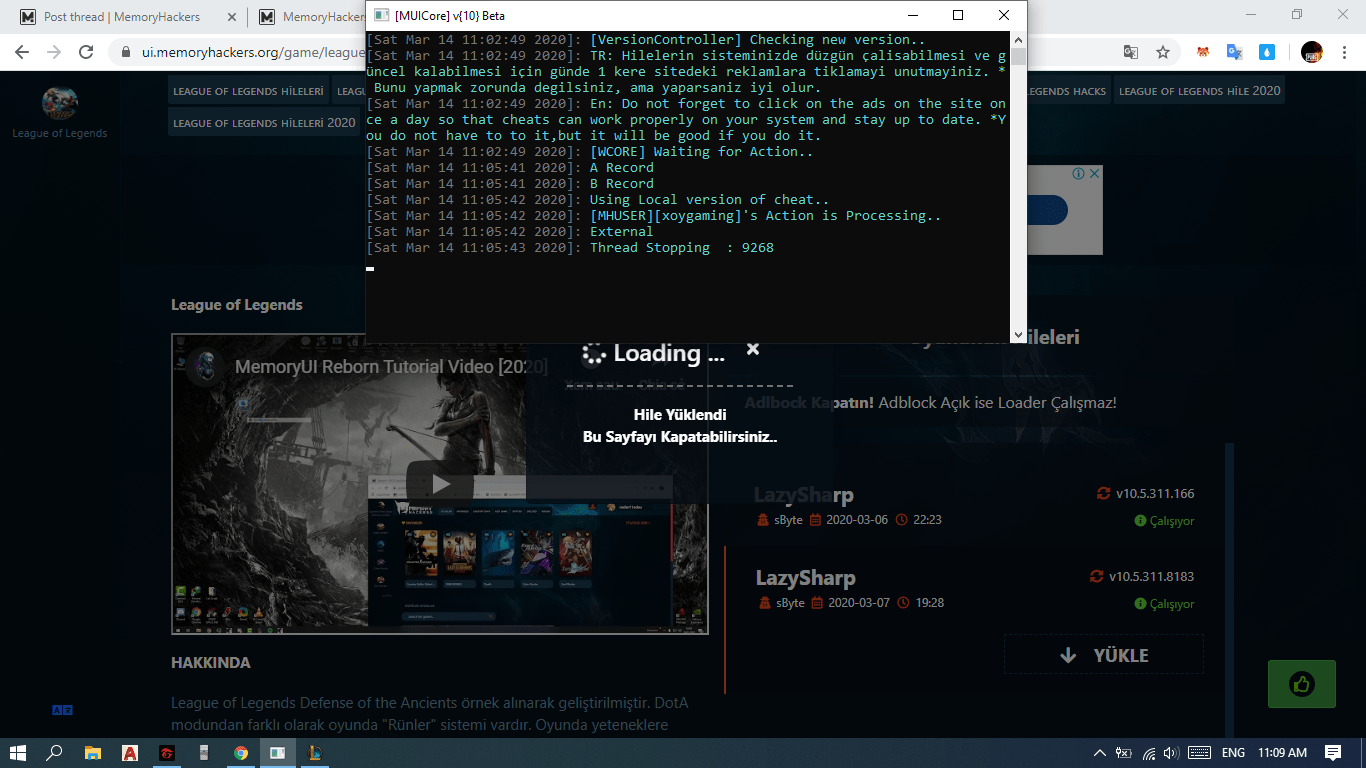Click the MUICore console scrollbar down arrow
Screen dimensions: 1366x768
[x=1018, y=336]
